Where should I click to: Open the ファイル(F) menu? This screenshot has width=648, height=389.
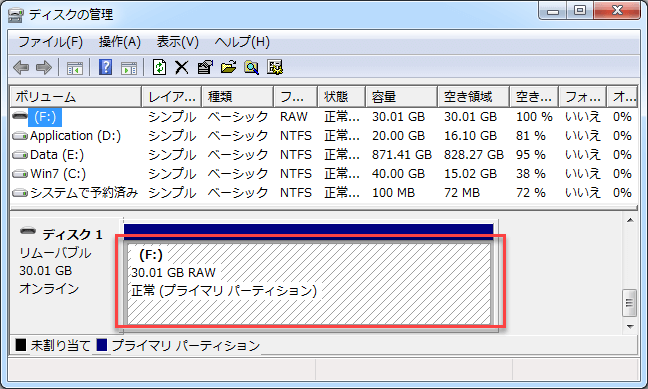[50, 42]
